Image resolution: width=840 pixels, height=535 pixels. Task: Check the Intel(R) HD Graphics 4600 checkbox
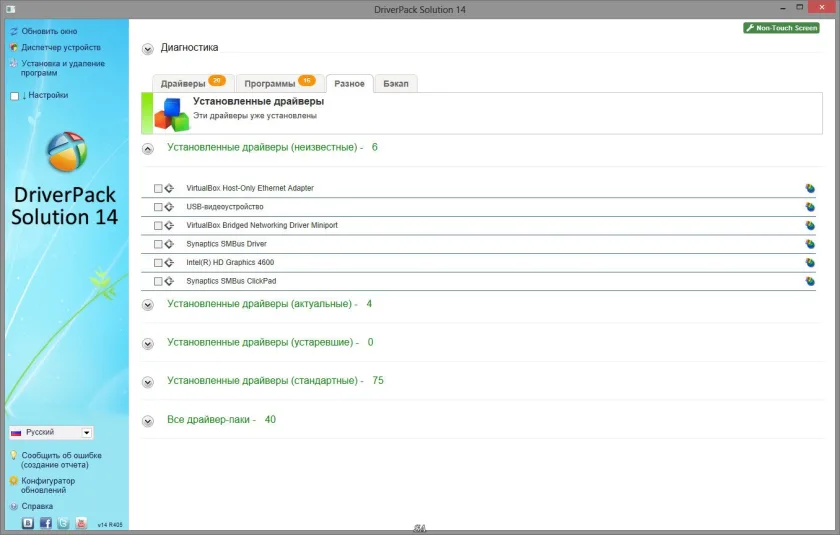coord(158,263)
